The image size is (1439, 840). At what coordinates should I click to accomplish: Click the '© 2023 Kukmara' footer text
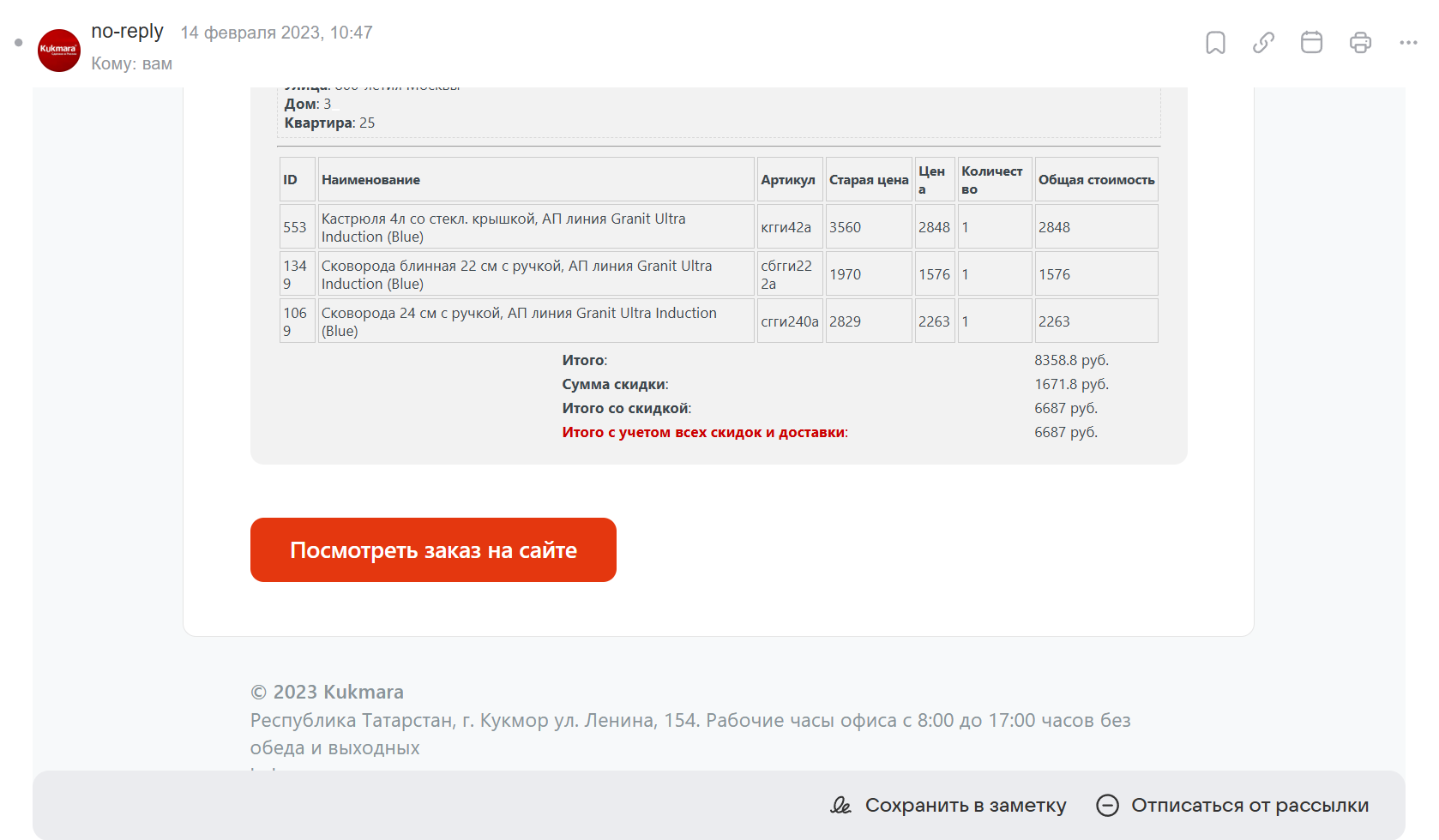[327, 692]
